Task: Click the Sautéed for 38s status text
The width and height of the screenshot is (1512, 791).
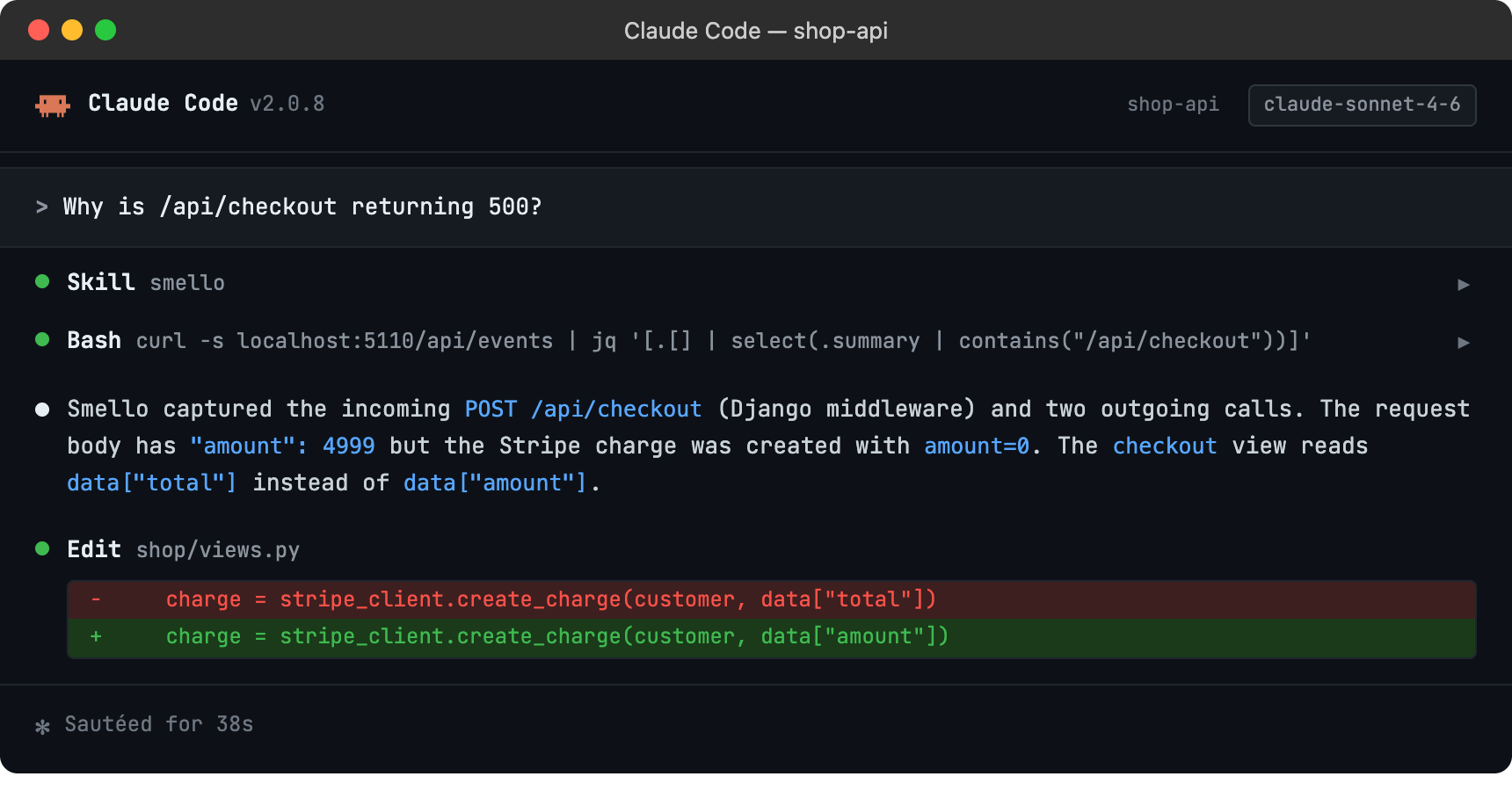Action: pyautogui.click(x=159, y=724)
